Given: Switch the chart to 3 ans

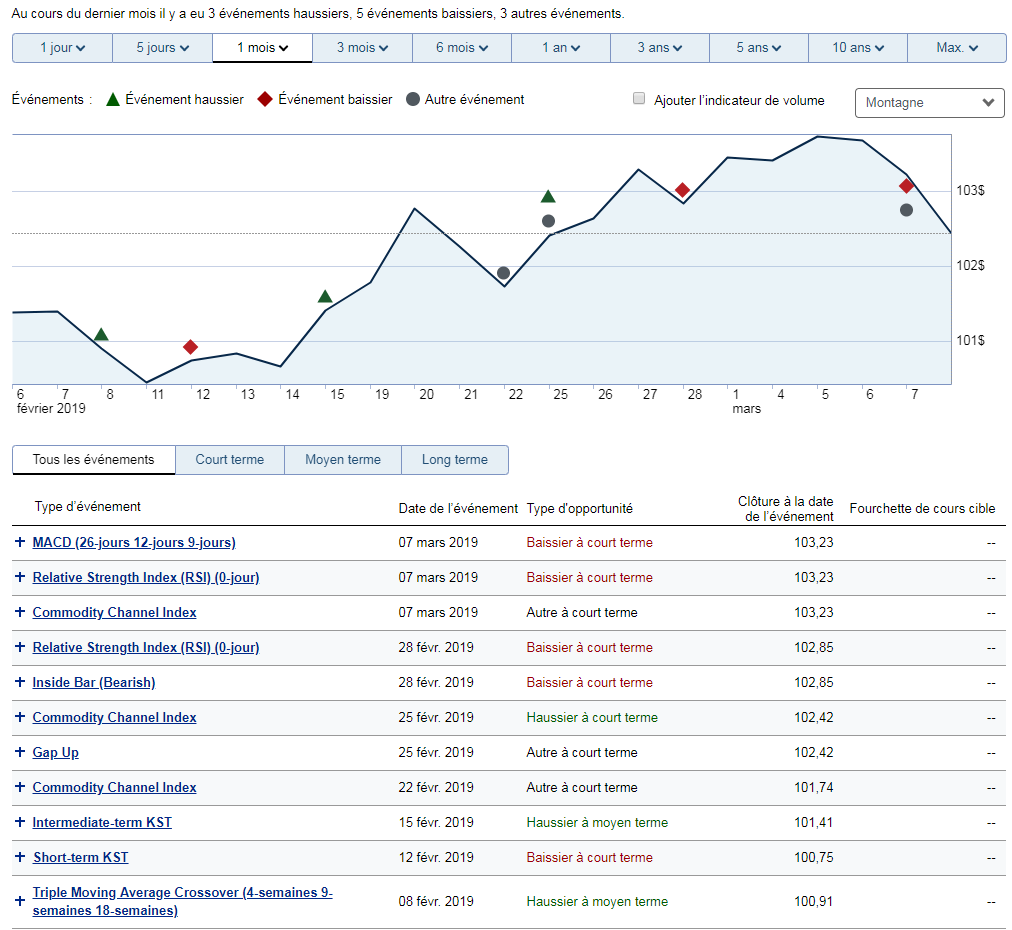Looking at the screenshot, I should pos(660,48).
